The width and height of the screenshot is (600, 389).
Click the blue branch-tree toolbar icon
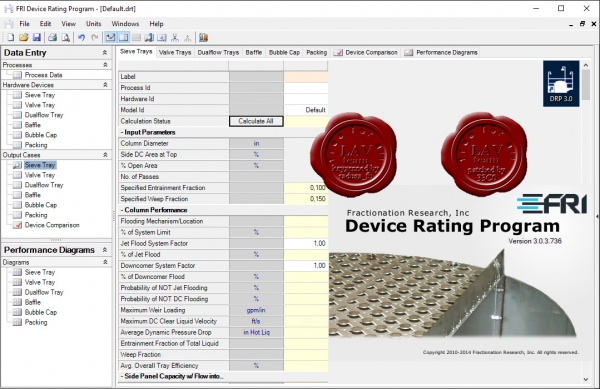(x=175, y=37)
